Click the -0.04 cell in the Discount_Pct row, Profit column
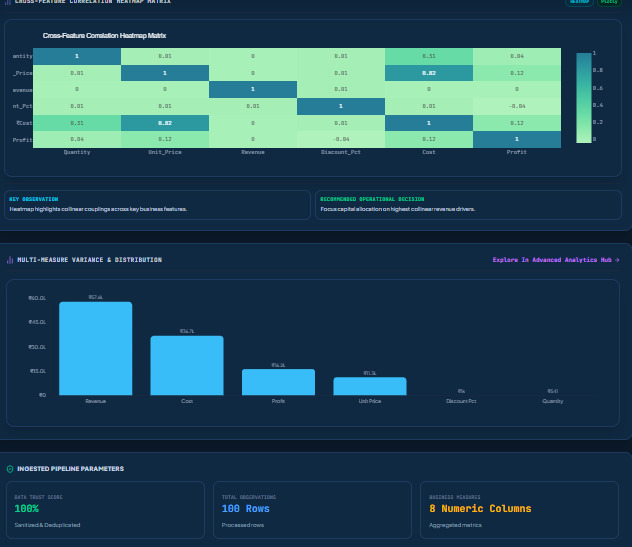 tap(517, 106)
